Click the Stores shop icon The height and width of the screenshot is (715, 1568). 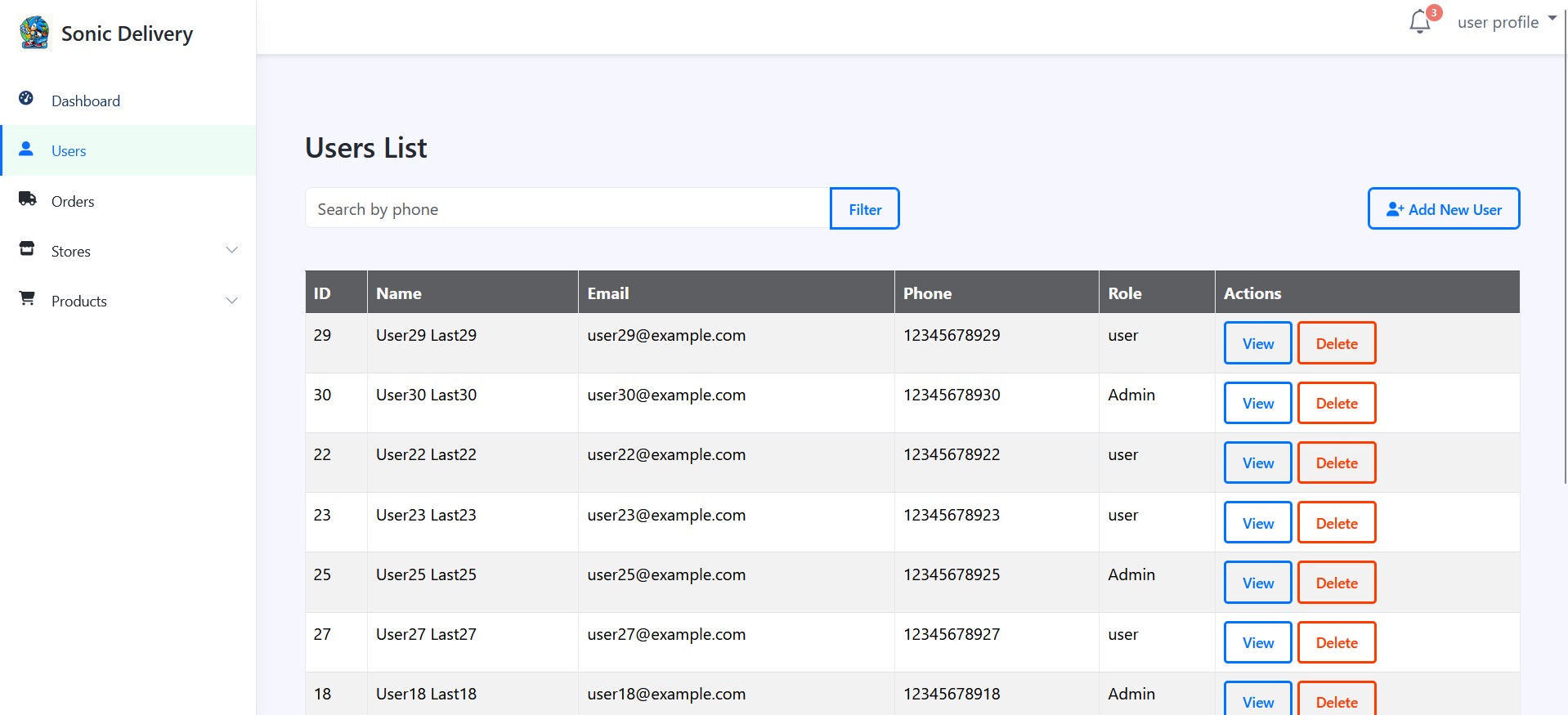pos(27,248)
